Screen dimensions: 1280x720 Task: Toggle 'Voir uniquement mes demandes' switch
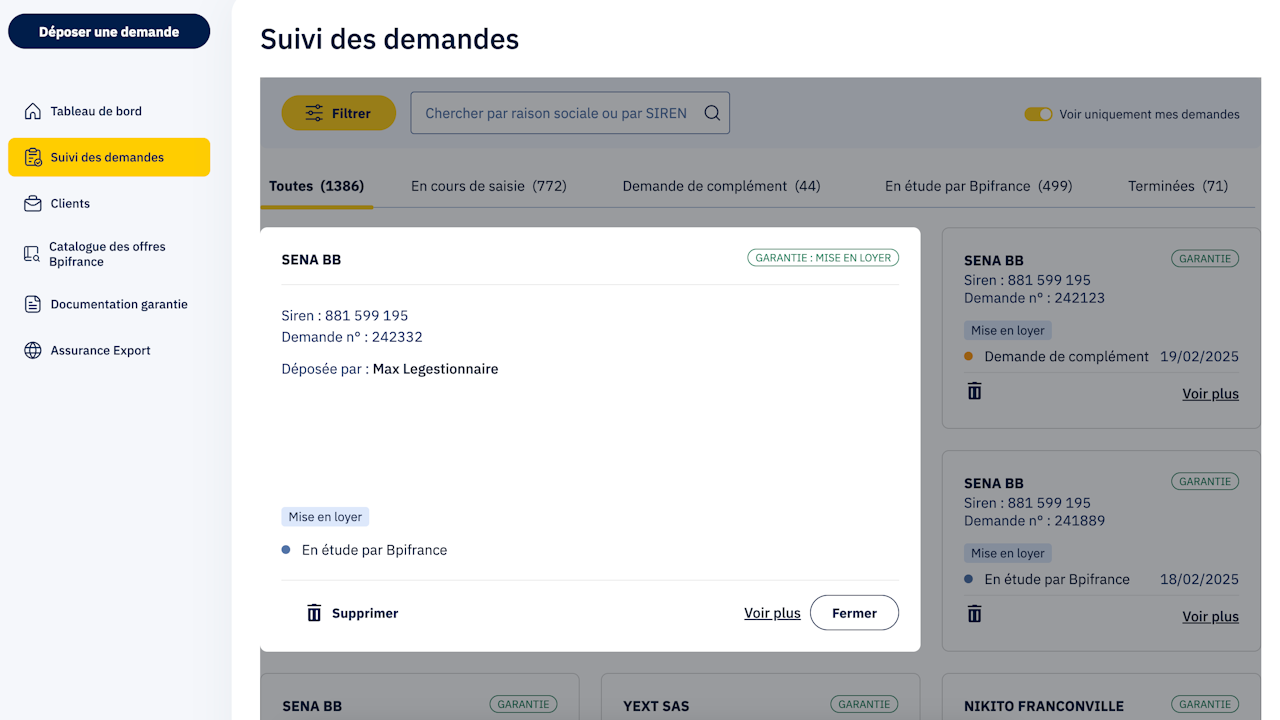(x=1038, y=114)
